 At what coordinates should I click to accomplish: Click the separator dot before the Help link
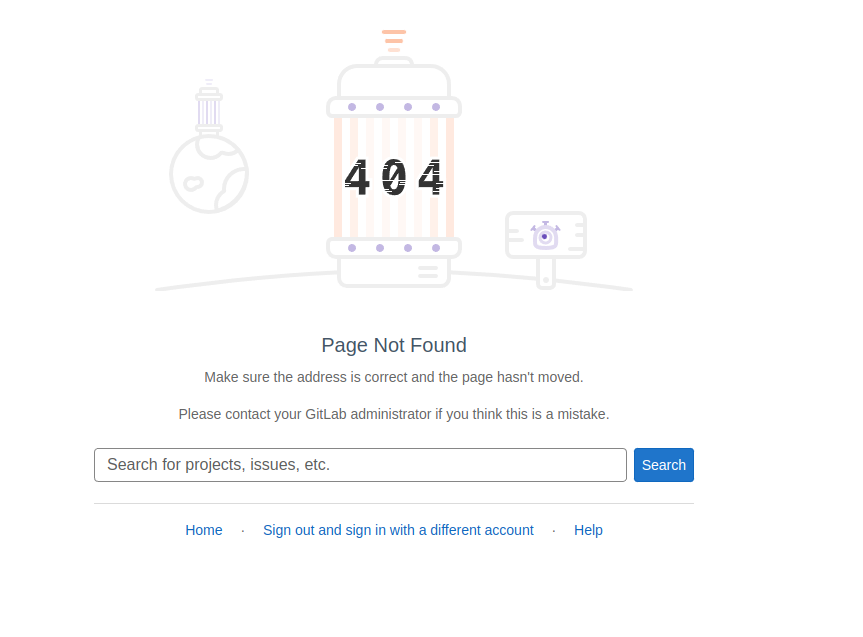click(x=554, y=530)
